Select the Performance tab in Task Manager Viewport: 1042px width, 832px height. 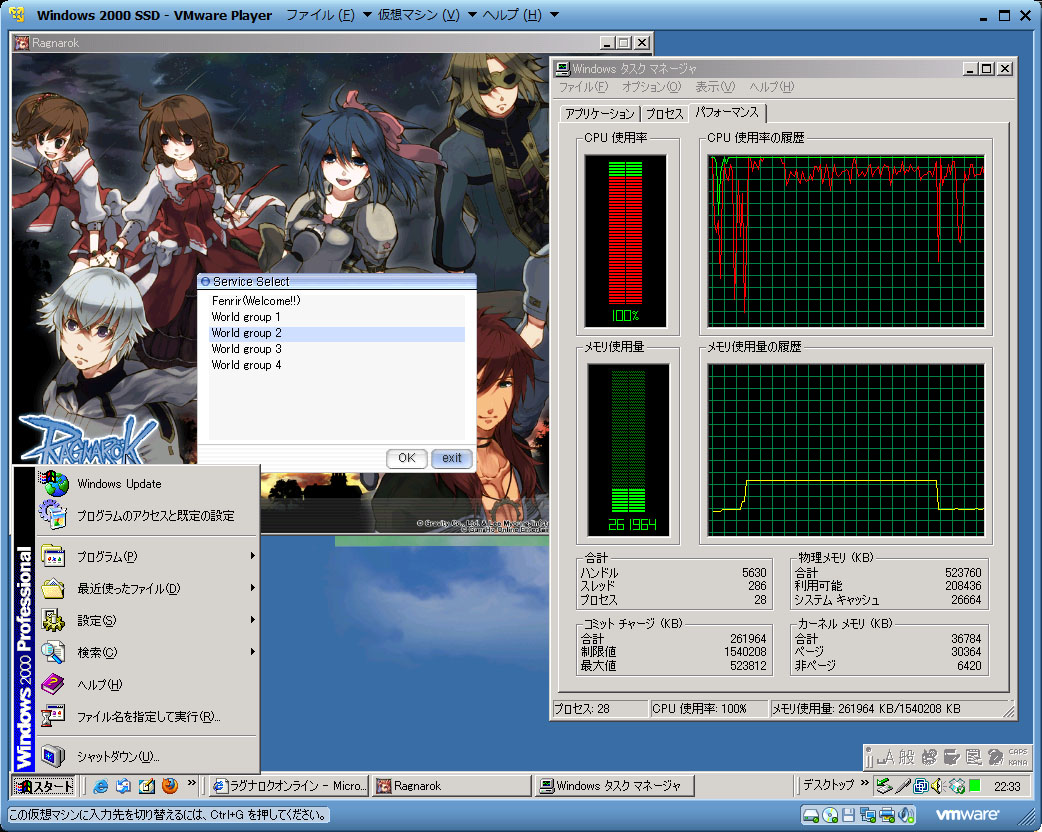pos(727,113)
